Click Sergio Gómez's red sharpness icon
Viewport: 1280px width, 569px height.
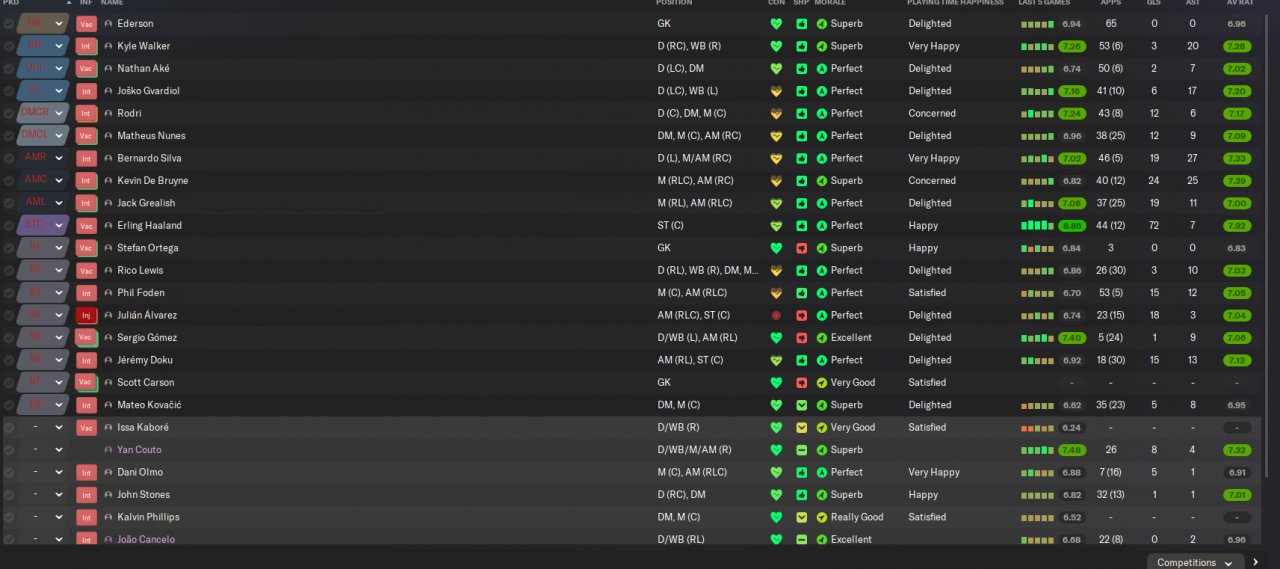(801, 337)
